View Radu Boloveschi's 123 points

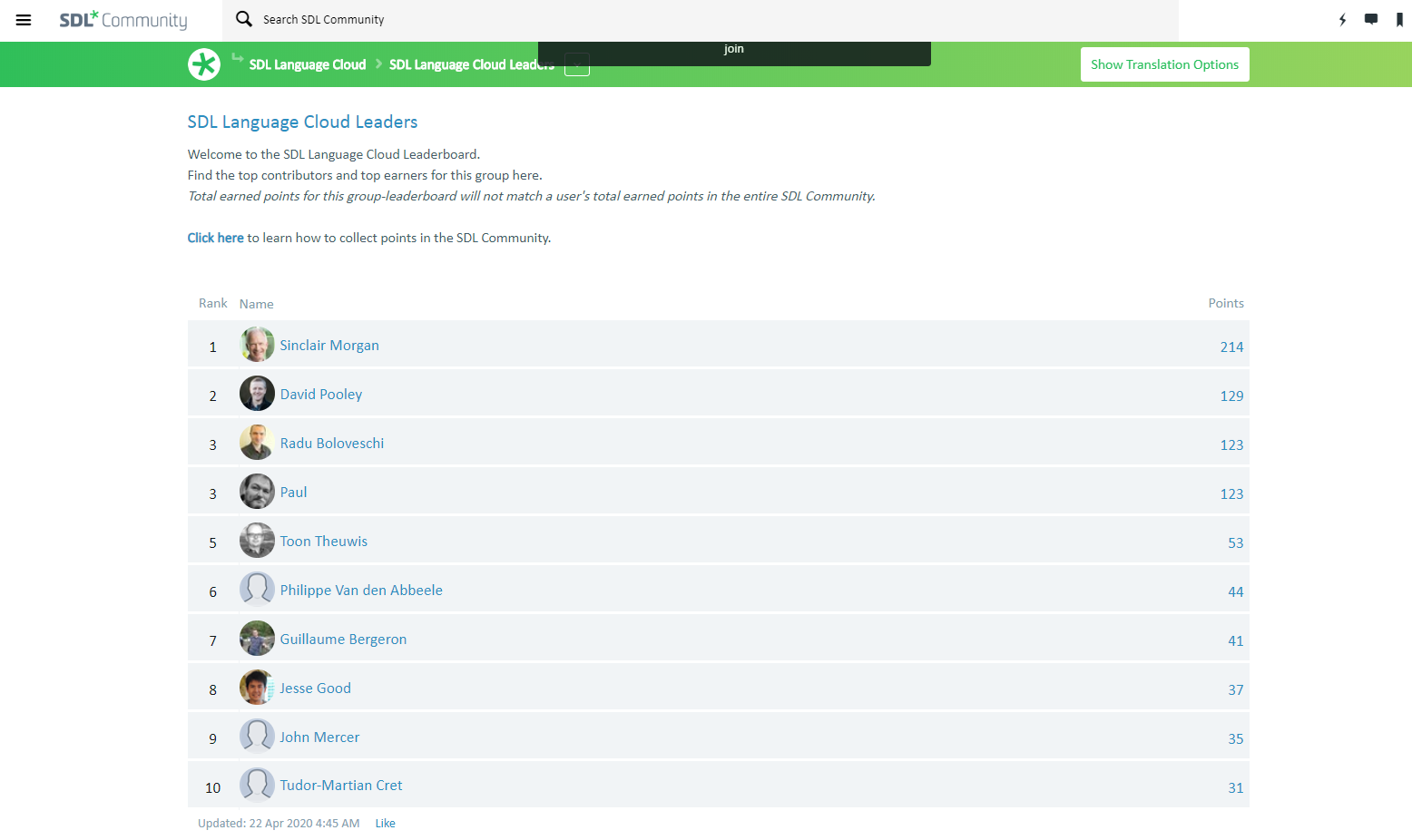click(1231, 444)
